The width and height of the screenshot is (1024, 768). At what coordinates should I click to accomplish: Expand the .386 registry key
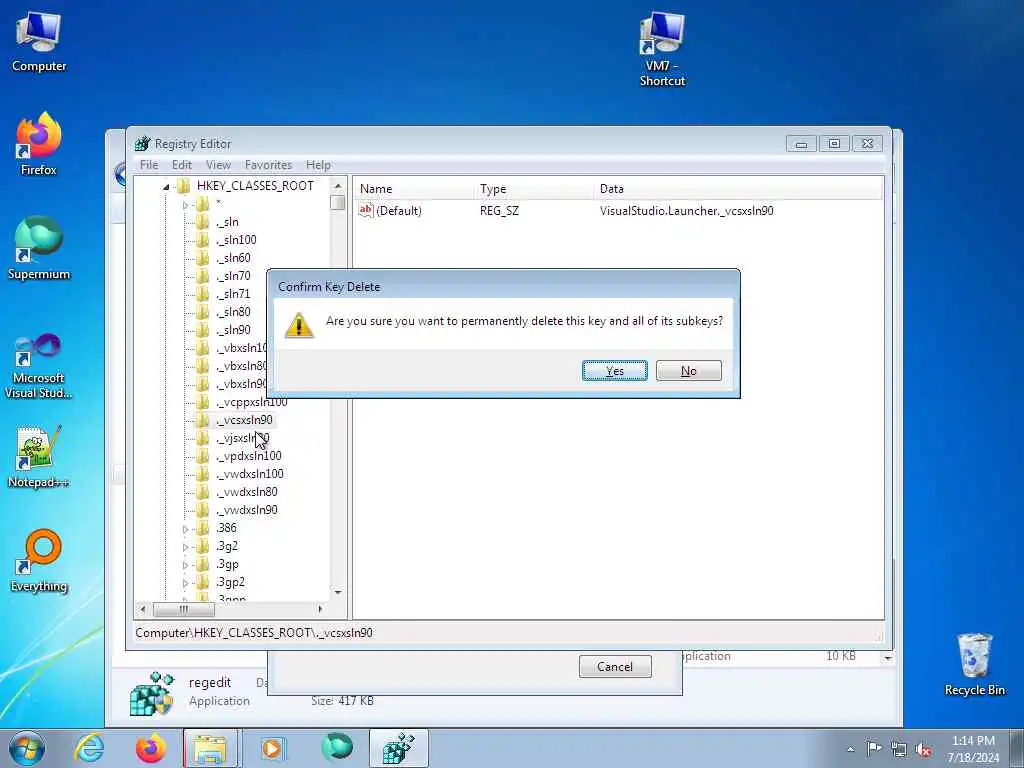tap(185, 529)
